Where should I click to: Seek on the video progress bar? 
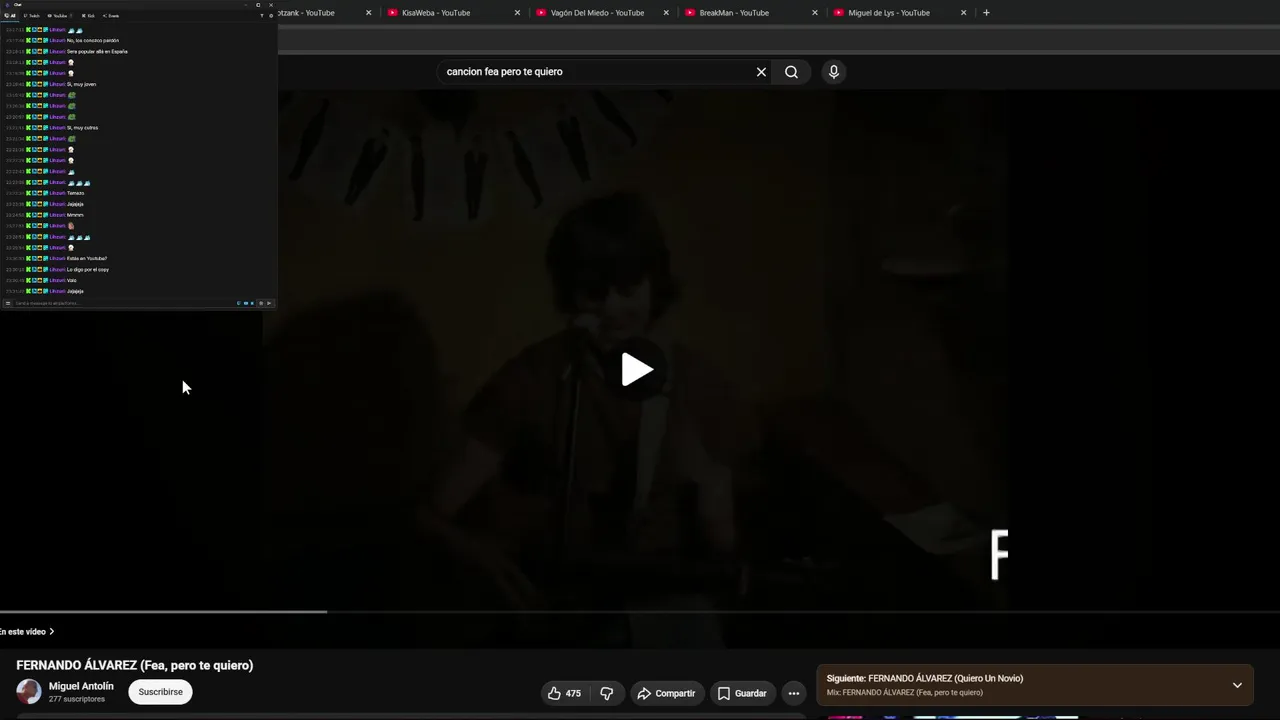coord(640,611)
